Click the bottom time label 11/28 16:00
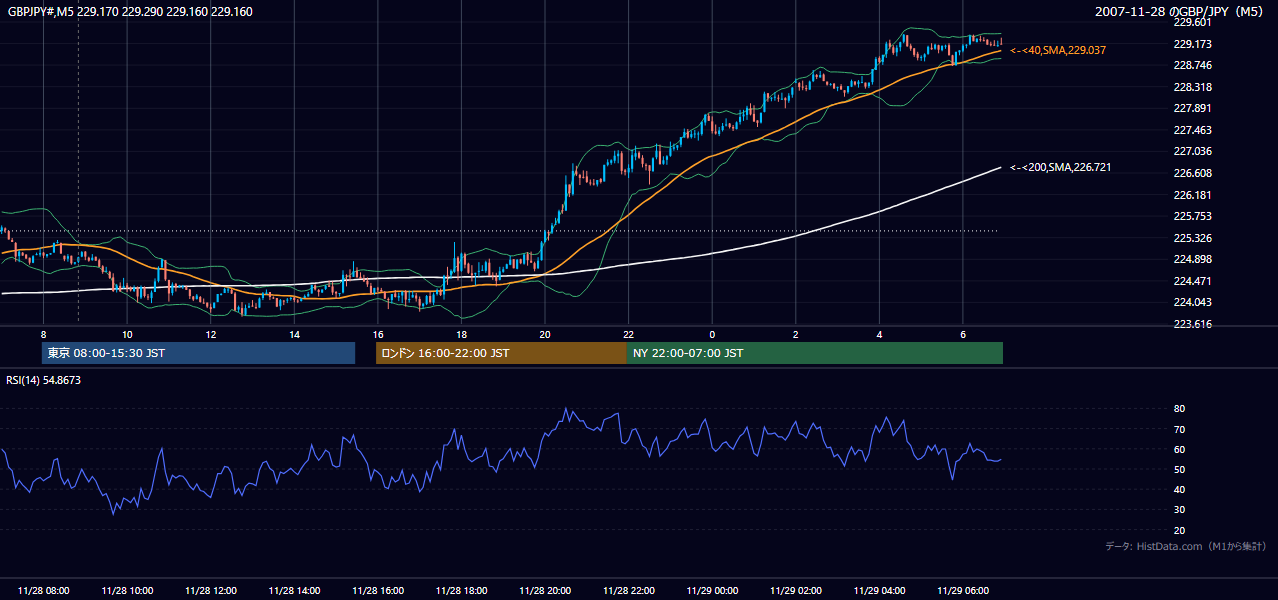1278x600 pixels. pyautogui.click(x=378, y=591)
